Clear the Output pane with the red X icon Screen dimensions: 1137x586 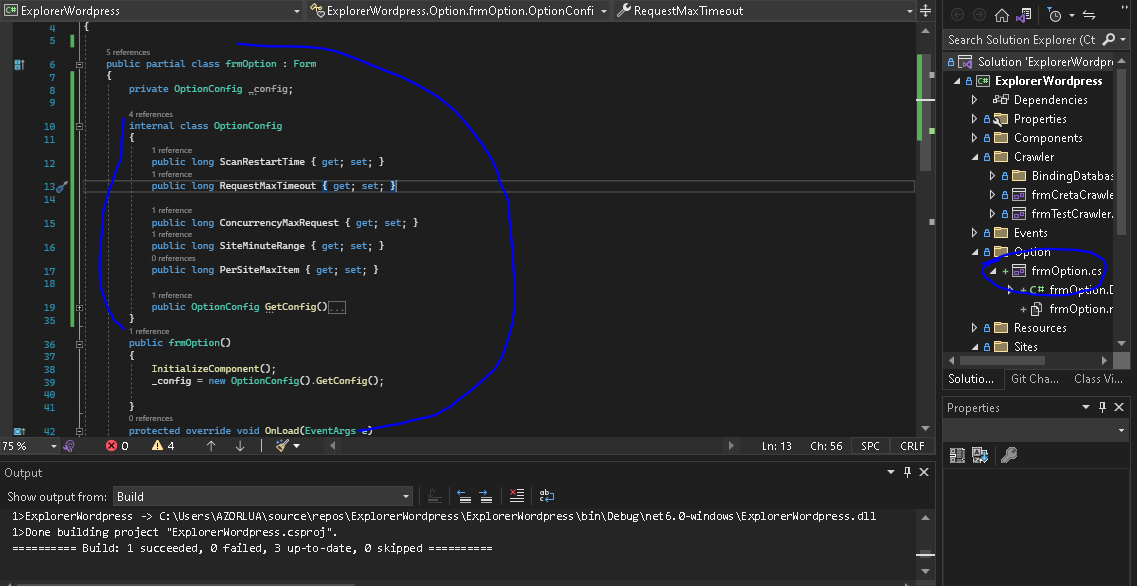click(515, 494)
